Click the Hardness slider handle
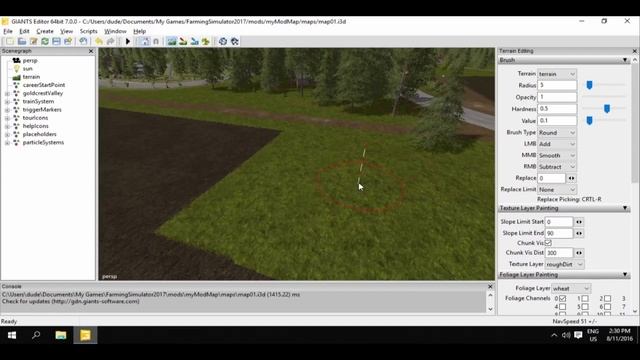Image resolution: width=640 pixels, height=360 pixels. pyautogui.click(x=607, y=109)
